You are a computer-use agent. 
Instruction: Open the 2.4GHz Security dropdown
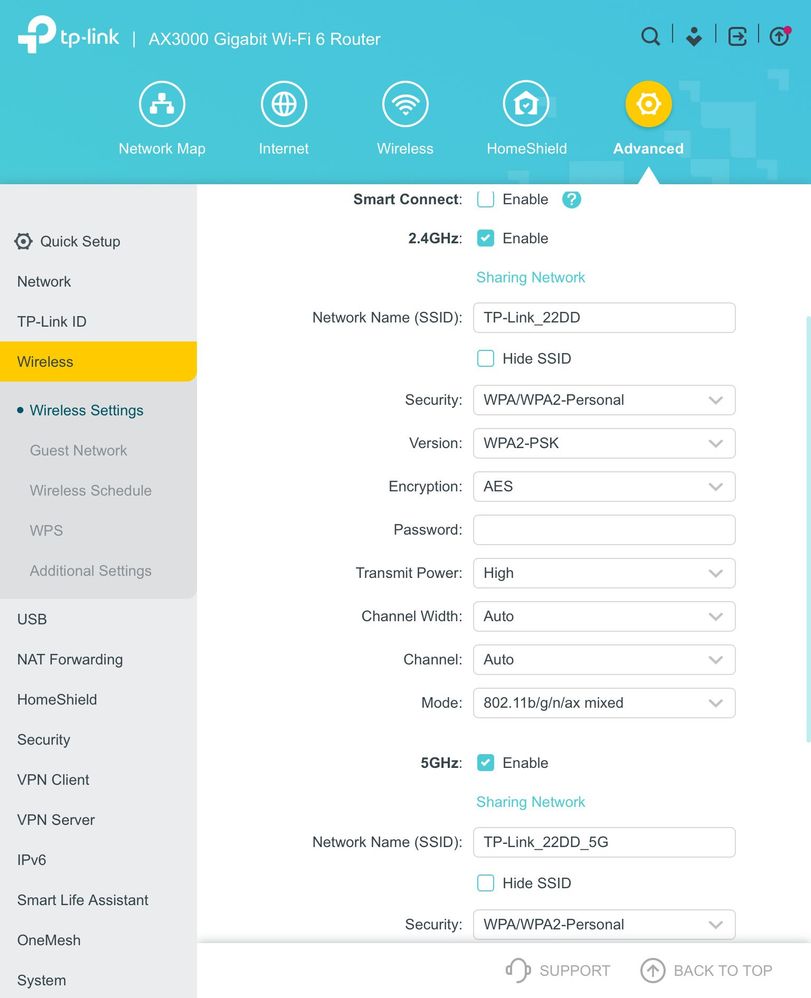(x=604, y=400)
